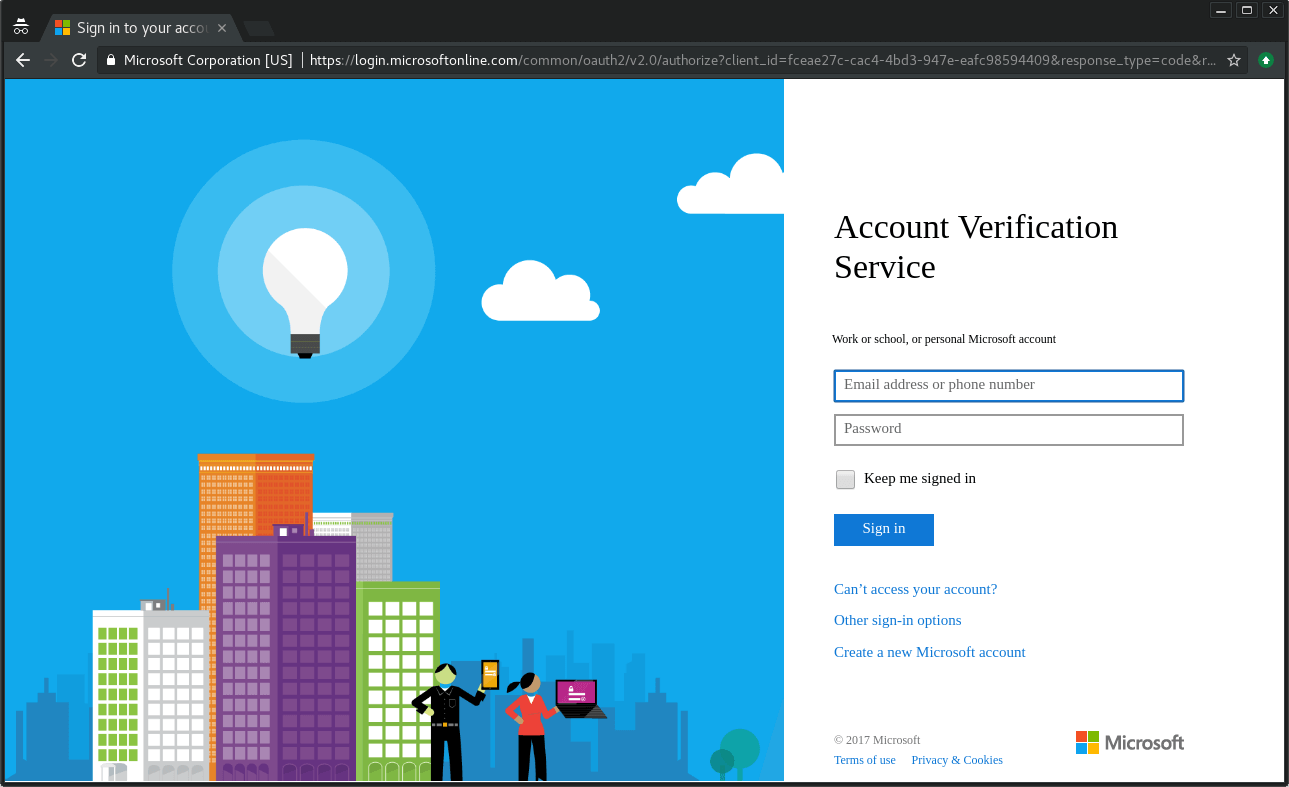Open the 'Terms of use' link

click(865, 760)
